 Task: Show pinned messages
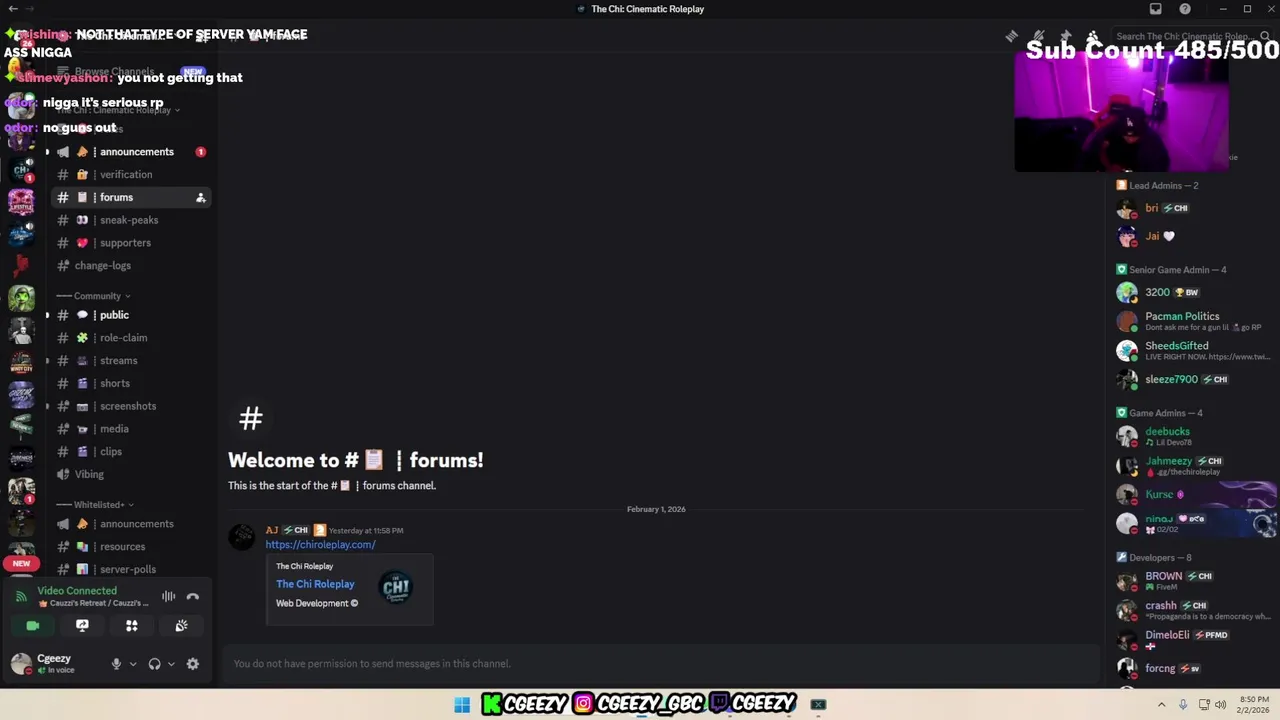pos(1066,37)
